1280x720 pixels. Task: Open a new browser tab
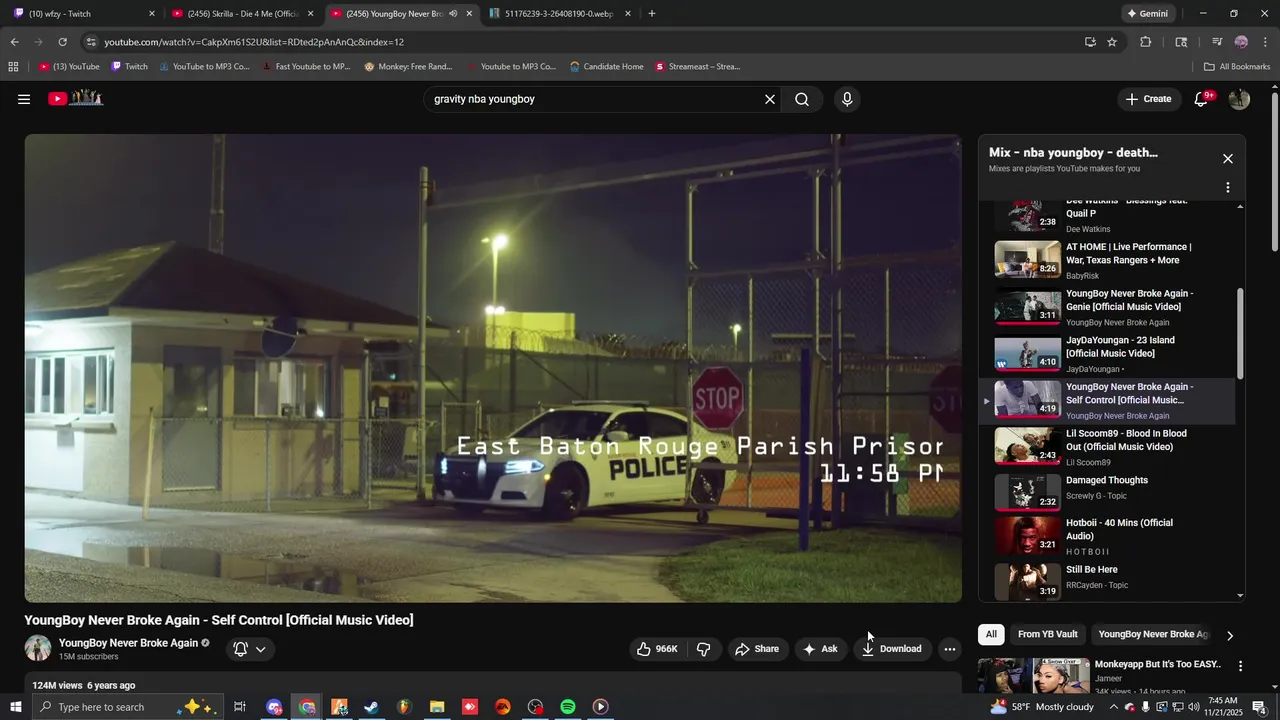(652, 14)
